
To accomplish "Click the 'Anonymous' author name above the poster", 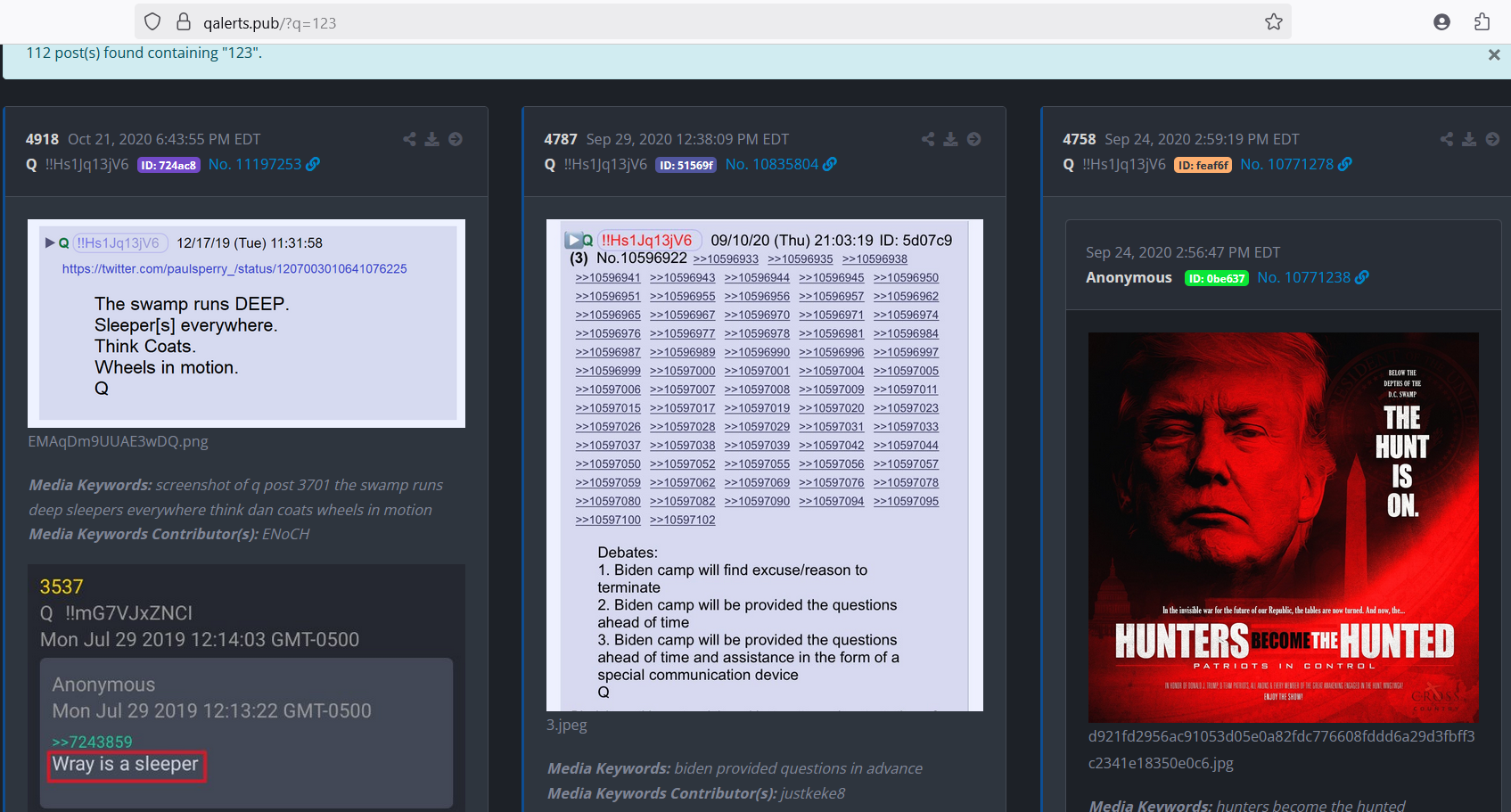I will 1129,277.
